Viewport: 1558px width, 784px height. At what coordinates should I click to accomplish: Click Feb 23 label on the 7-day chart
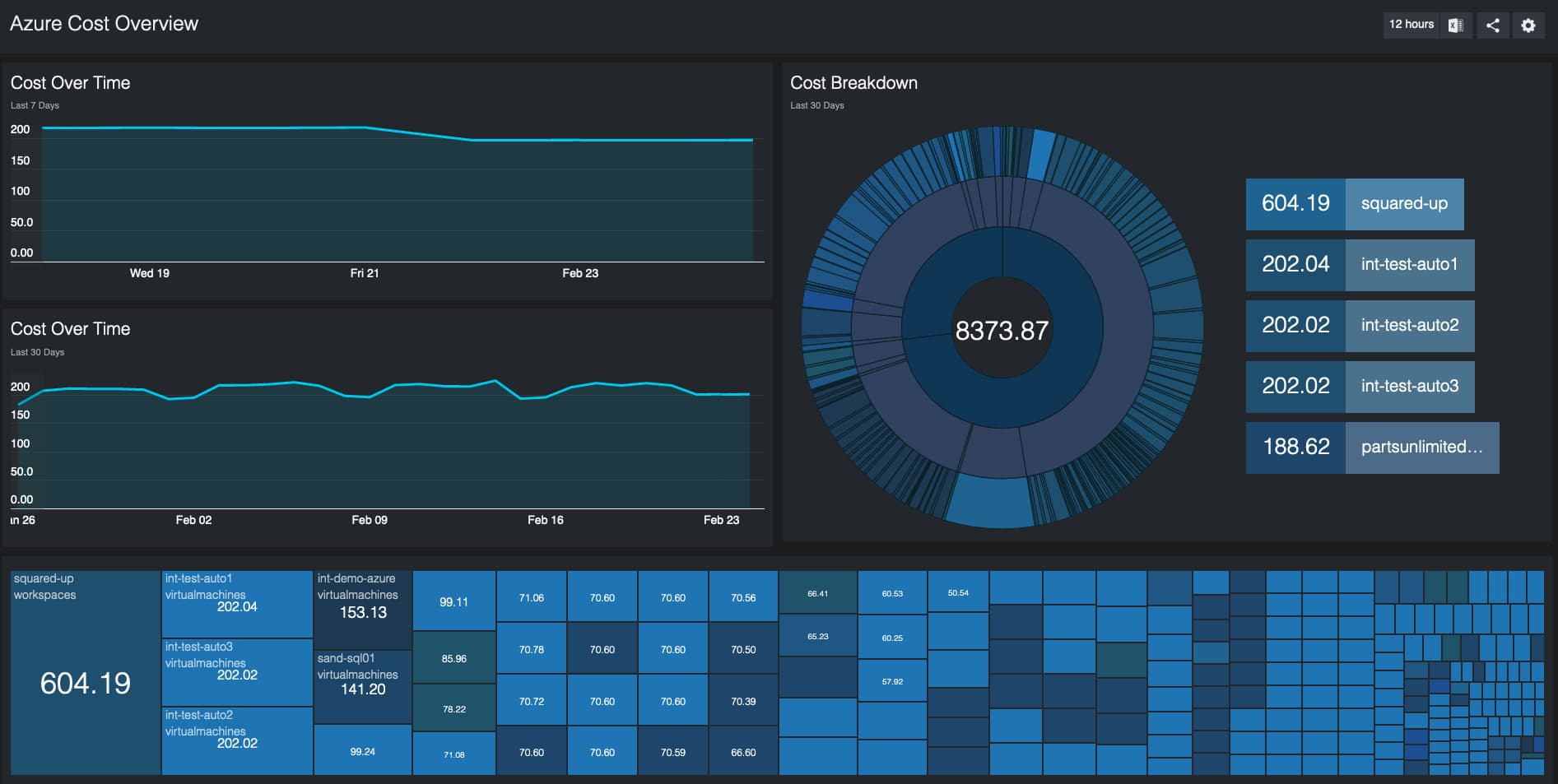(x=580, y=273)
